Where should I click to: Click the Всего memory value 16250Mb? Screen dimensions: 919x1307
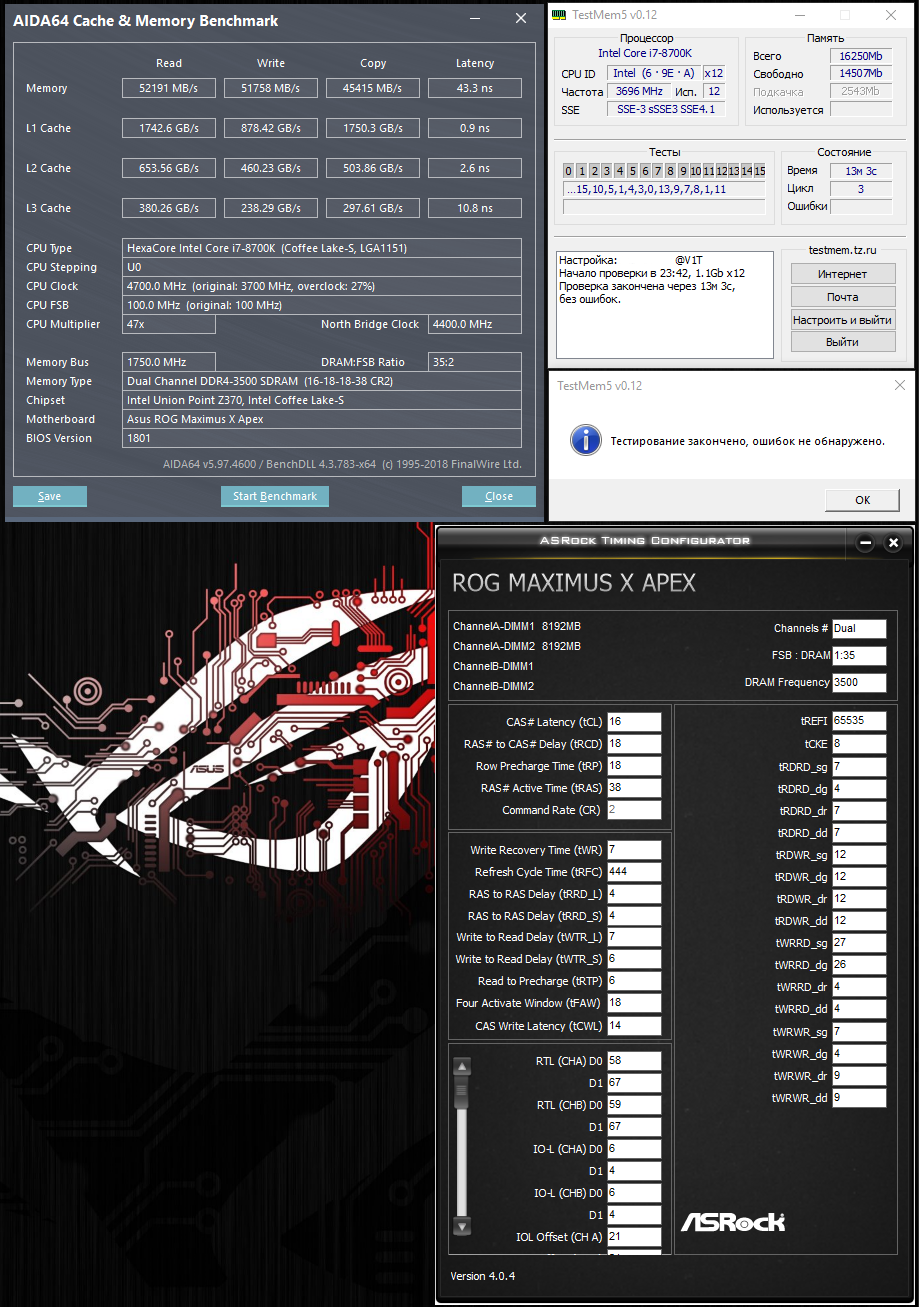tap(861, 56)
